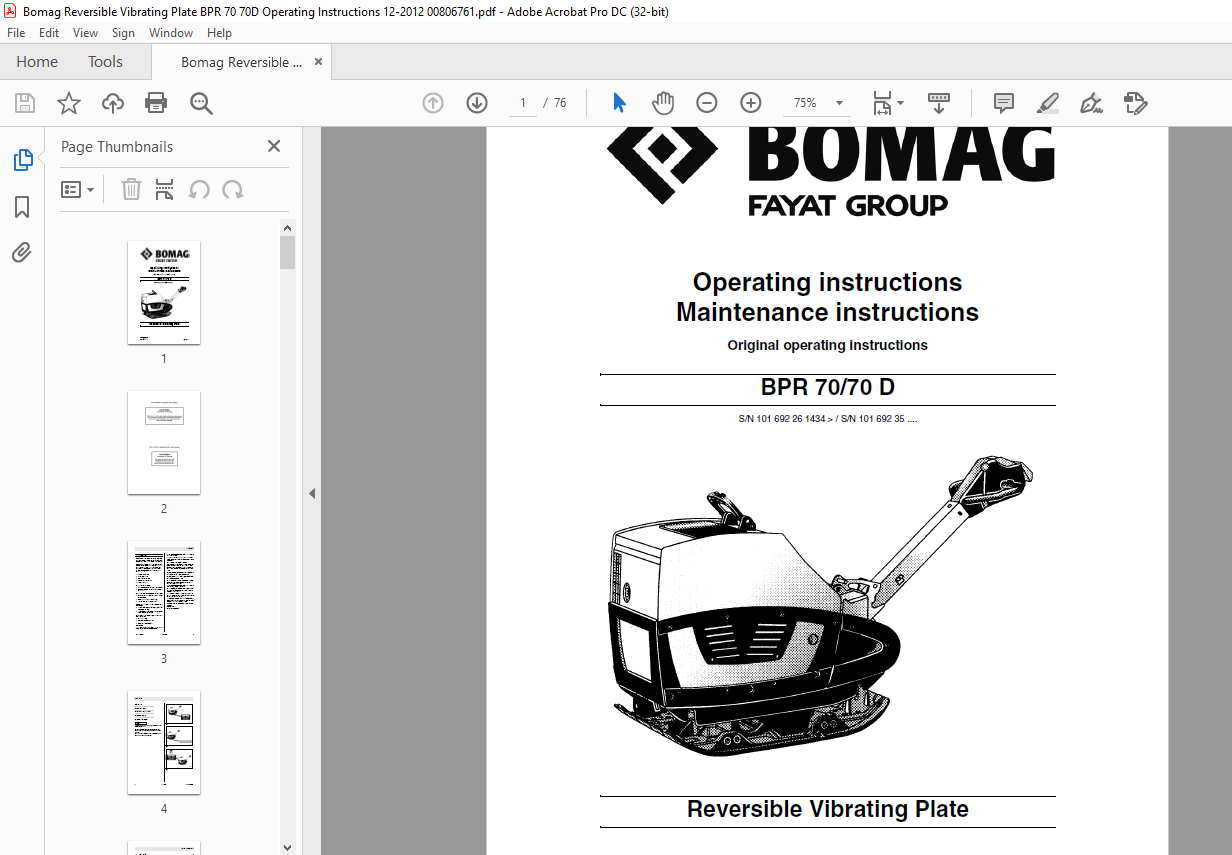Open the Edit menu
This screenshot has height=855, width=1232.
coord(49,32)
